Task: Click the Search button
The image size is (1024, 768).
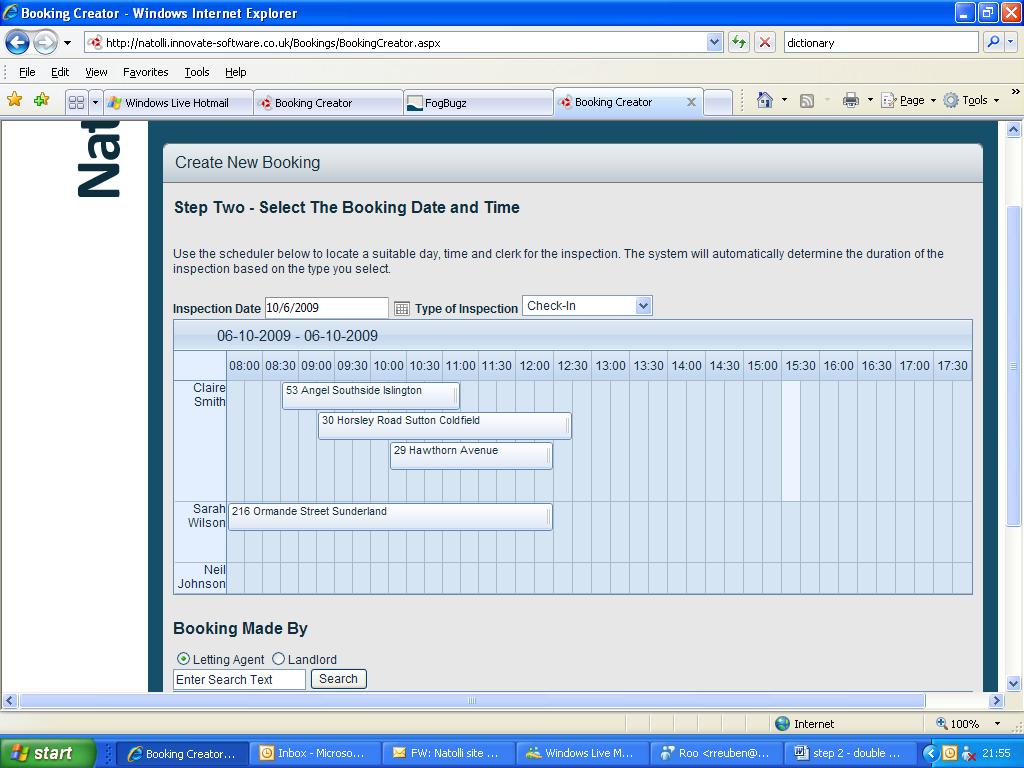Action: point(338,679)
